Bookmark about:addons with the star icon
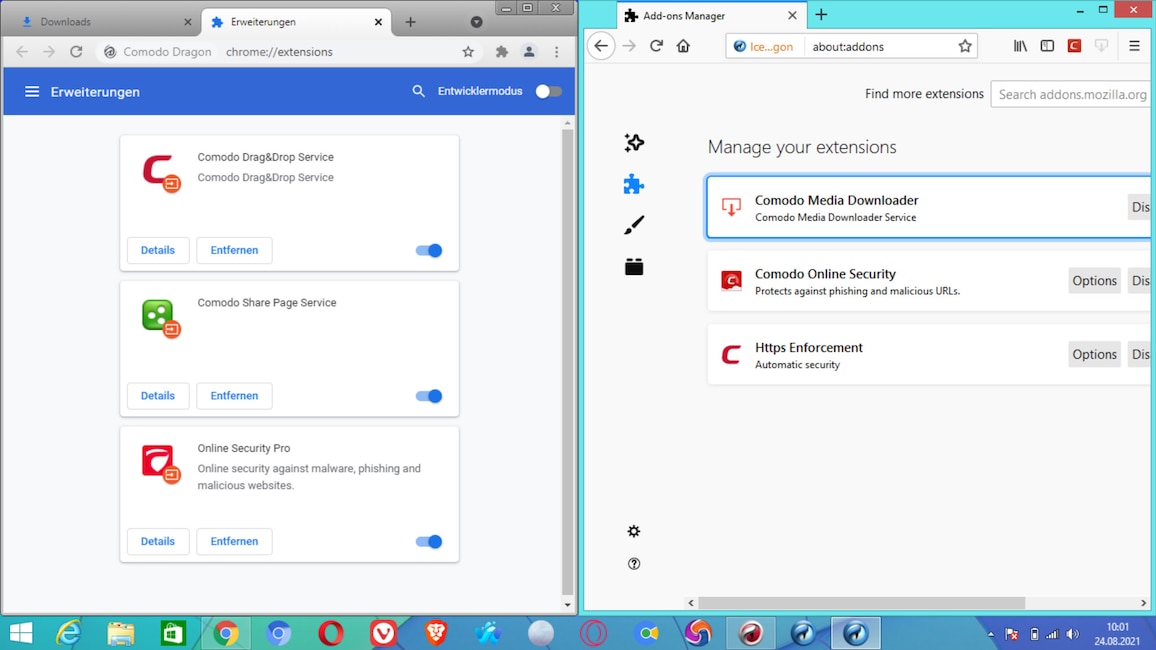 (965, 46)
